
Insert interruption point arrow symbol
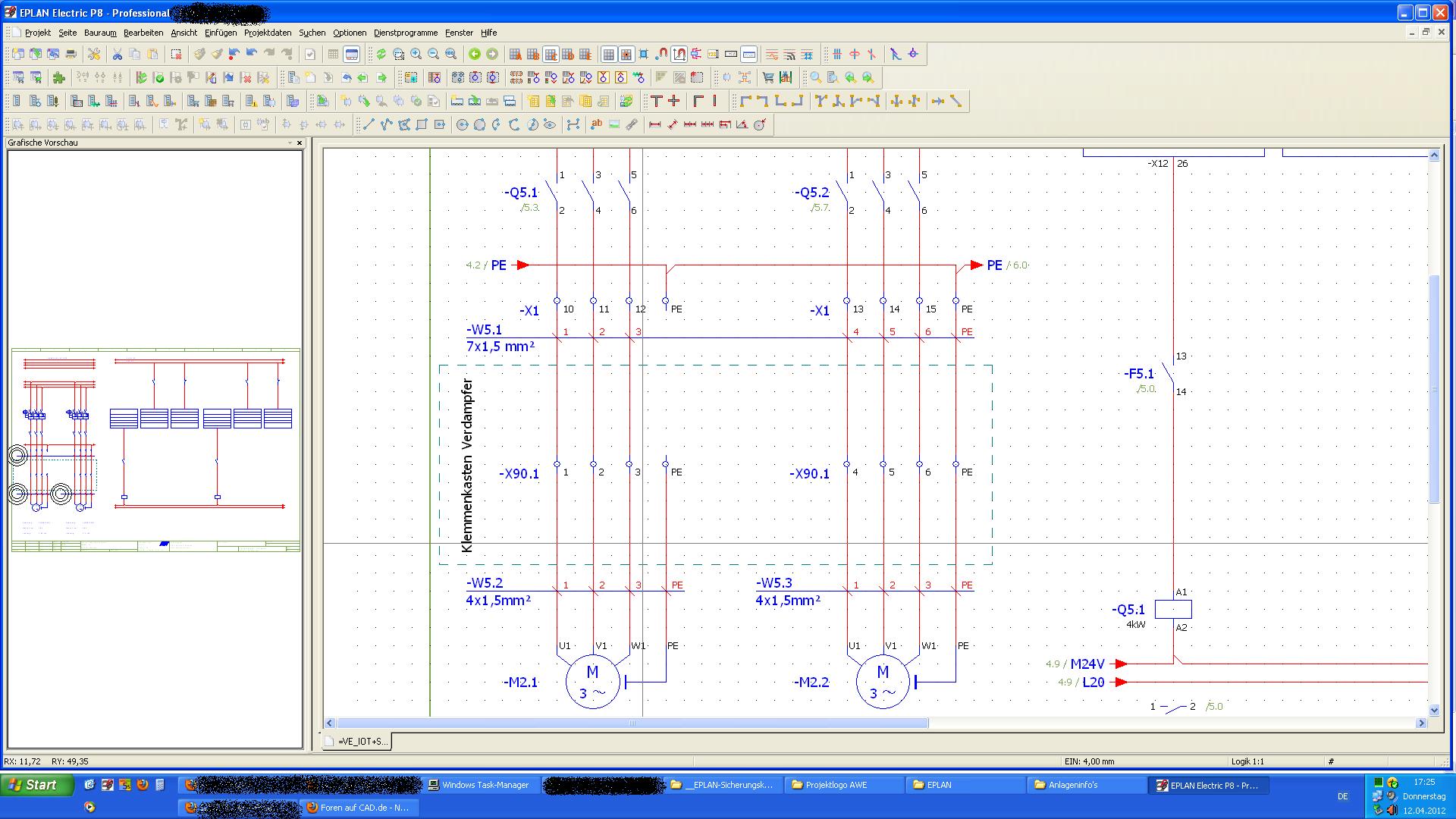click(938, 101)
